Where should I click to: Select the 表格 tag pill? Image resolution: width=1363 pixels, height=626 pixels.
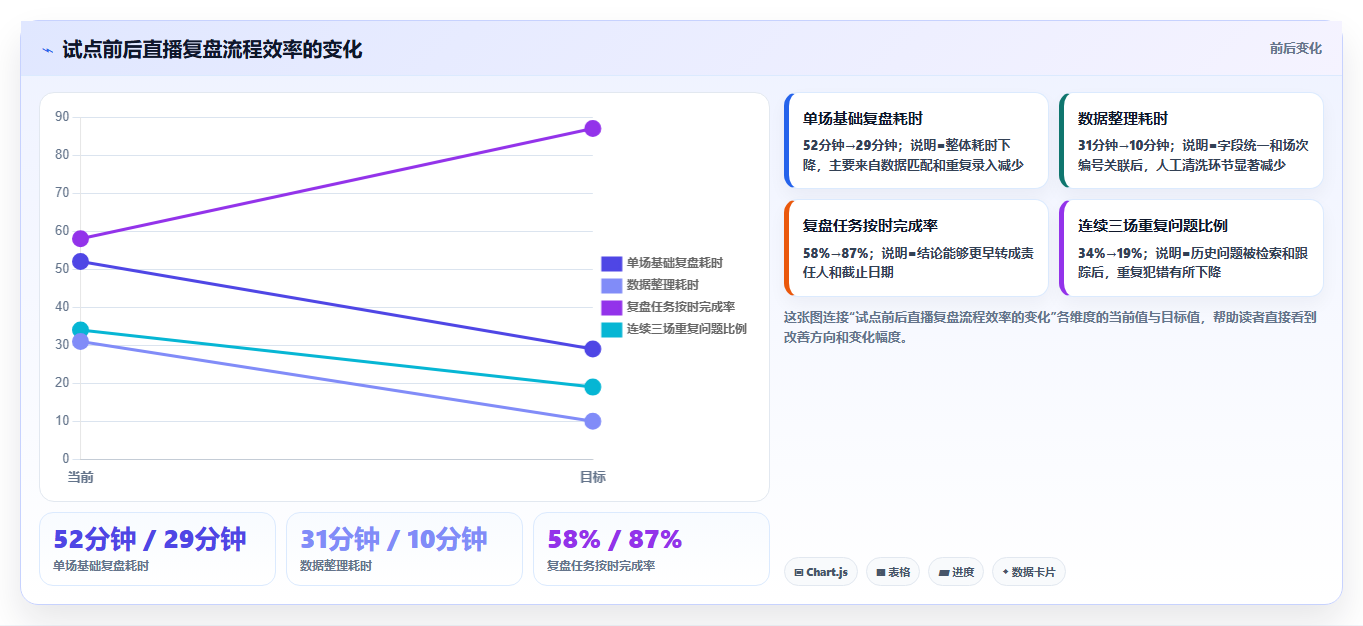893,572
